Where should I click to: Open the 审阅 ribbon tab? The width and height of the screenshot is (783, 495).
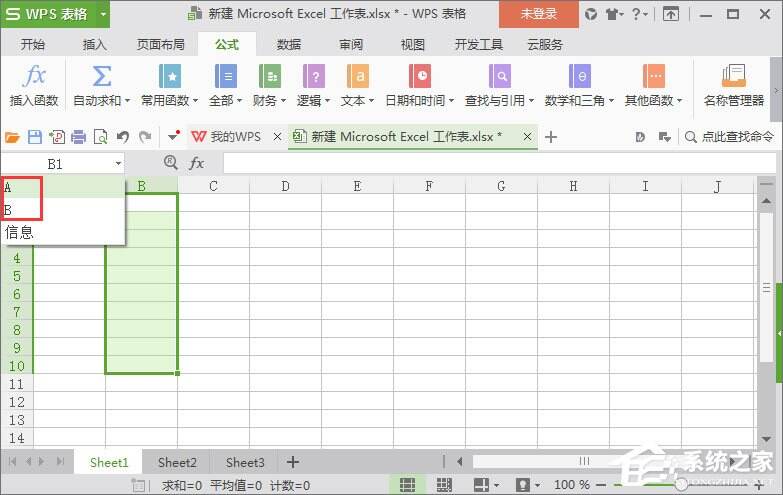pos(351,44)
